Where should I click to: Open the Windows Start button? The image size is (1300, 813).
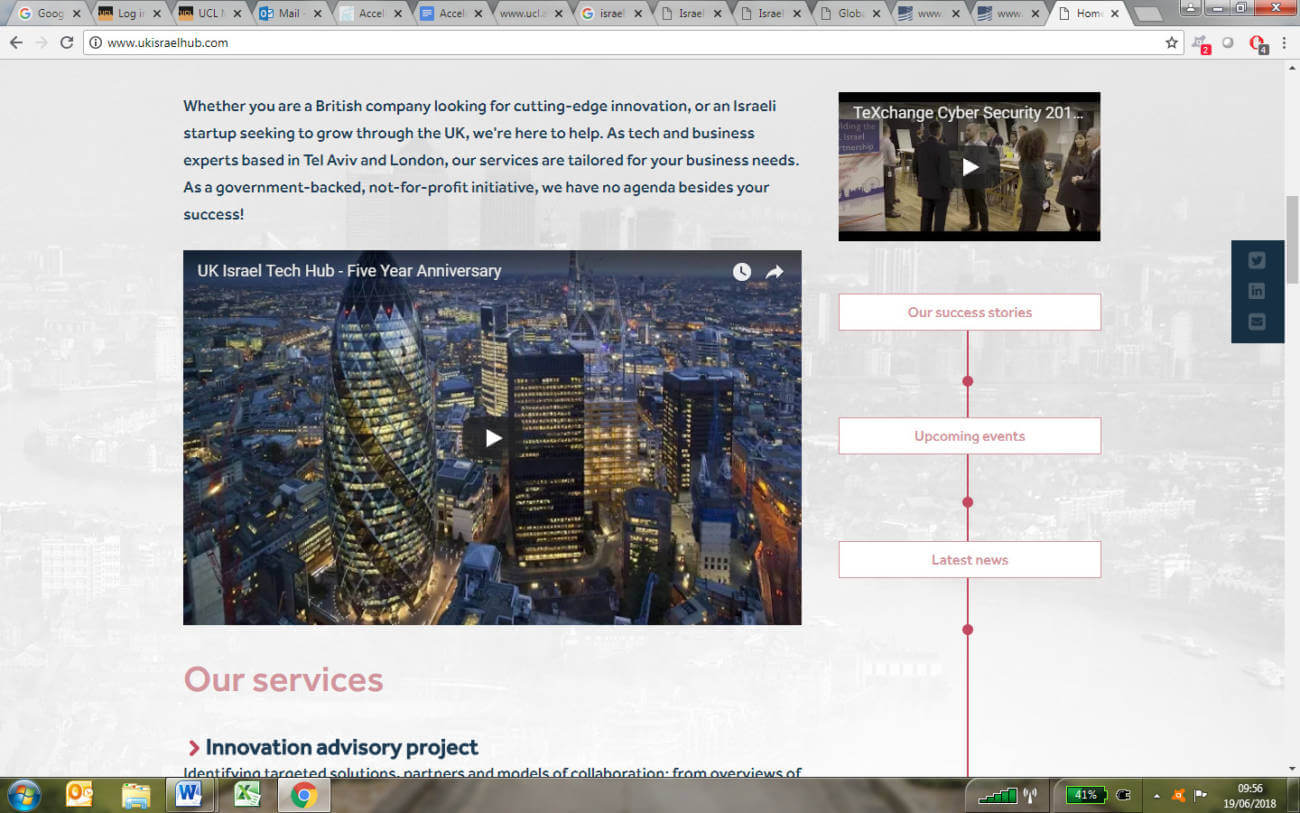click(x=23, y=795)
